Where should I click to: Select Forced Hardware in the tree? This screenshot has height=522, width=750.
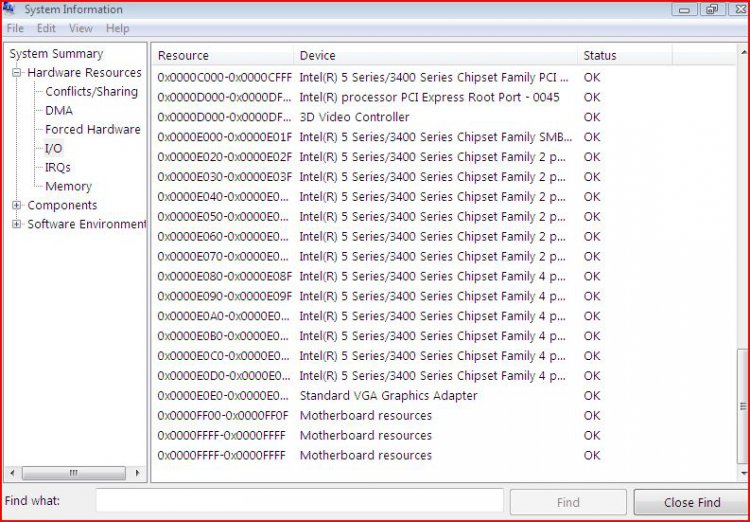coord(93,129)
